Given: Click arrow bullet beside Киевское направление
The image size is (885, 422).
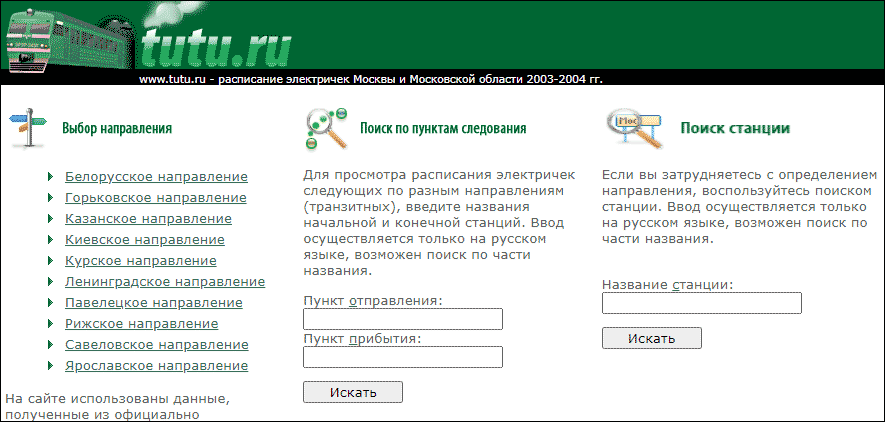Looking at the screenshot, I should click(x=51, y=240).
